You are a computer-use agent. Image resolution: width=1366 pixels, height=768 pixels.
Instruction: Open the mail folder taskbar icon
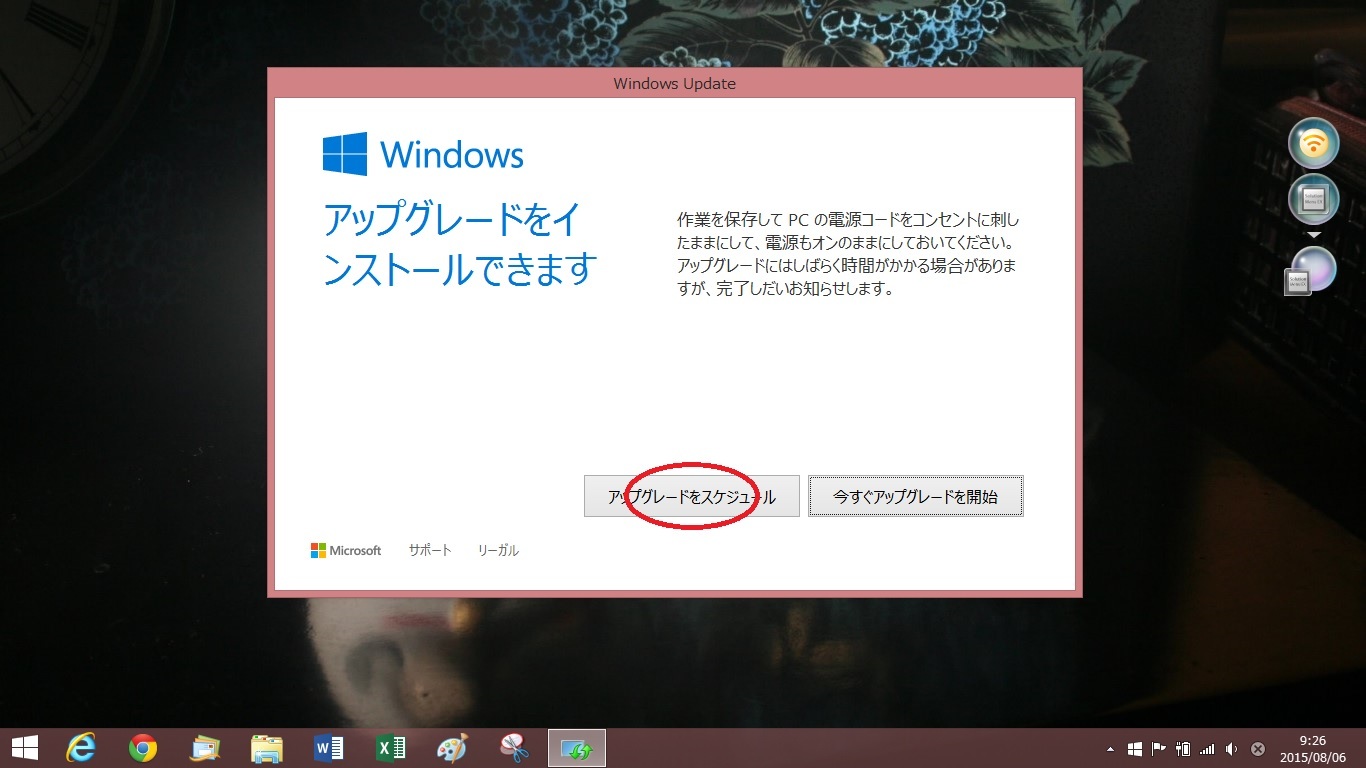tap(205, 747)
